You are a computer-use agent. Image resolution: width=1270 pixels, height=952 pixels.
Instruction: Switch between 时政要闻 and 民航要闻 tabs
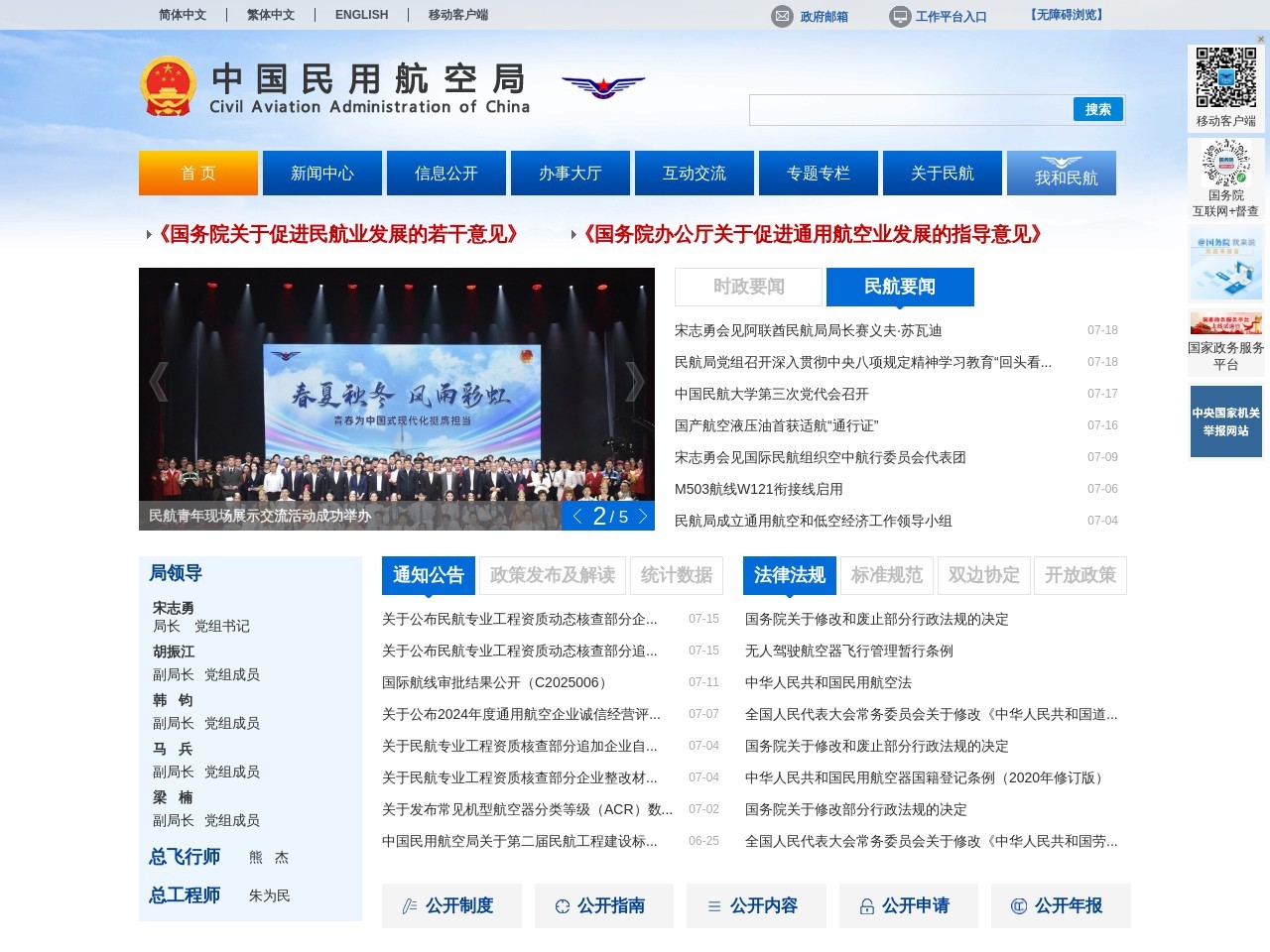747,287
